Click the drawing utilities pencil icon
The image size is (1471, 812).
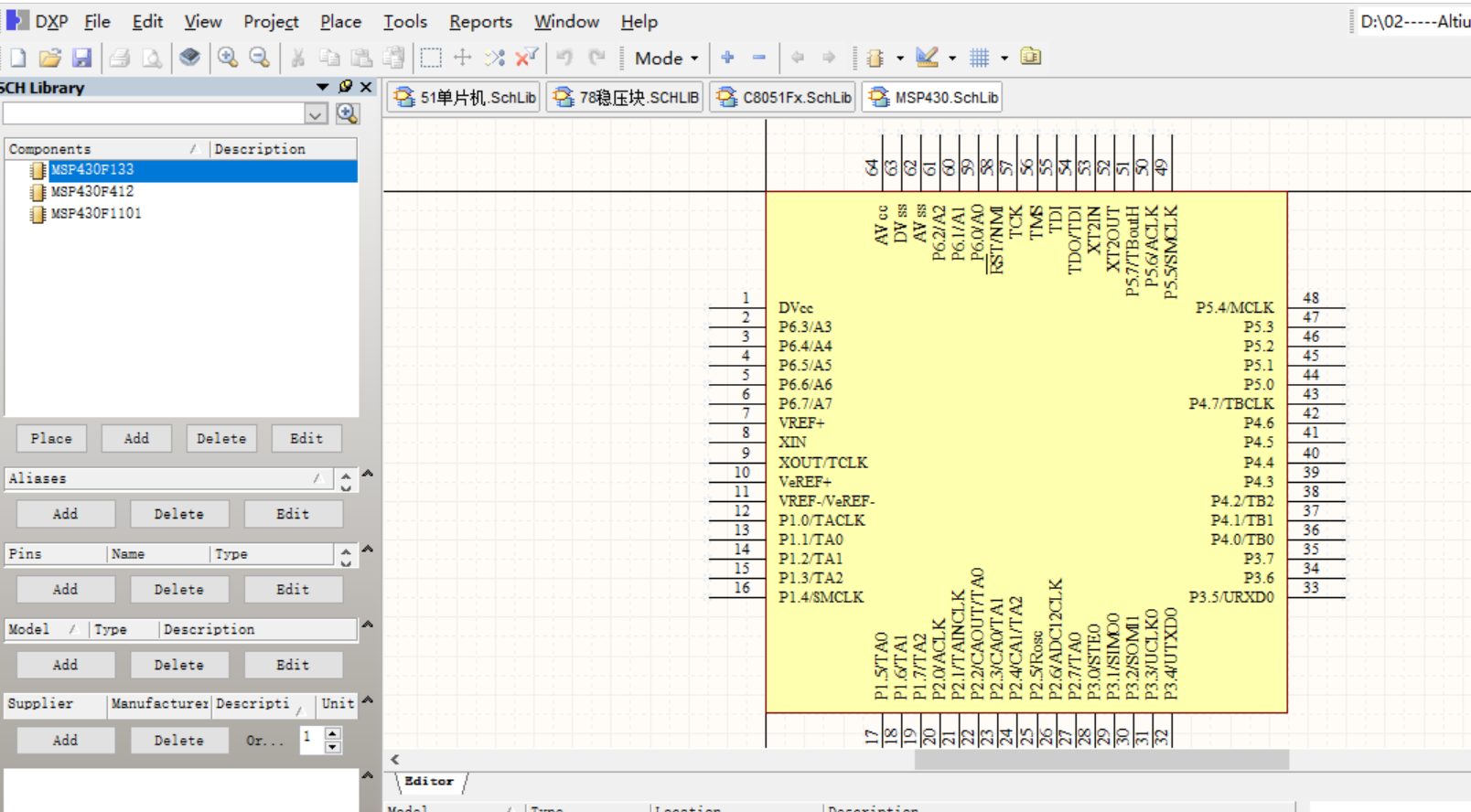tap(927, 58)
